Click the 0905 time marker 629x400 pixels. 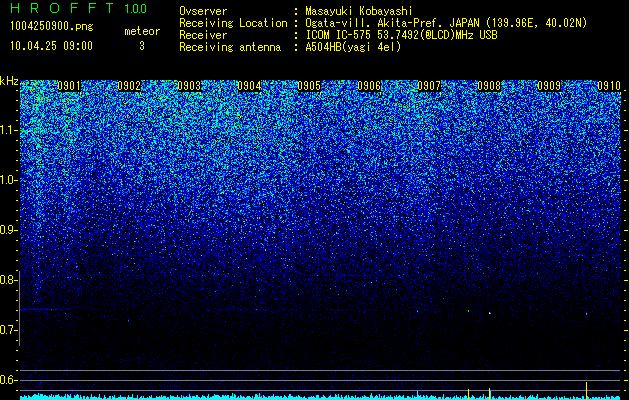click(309, 86)
